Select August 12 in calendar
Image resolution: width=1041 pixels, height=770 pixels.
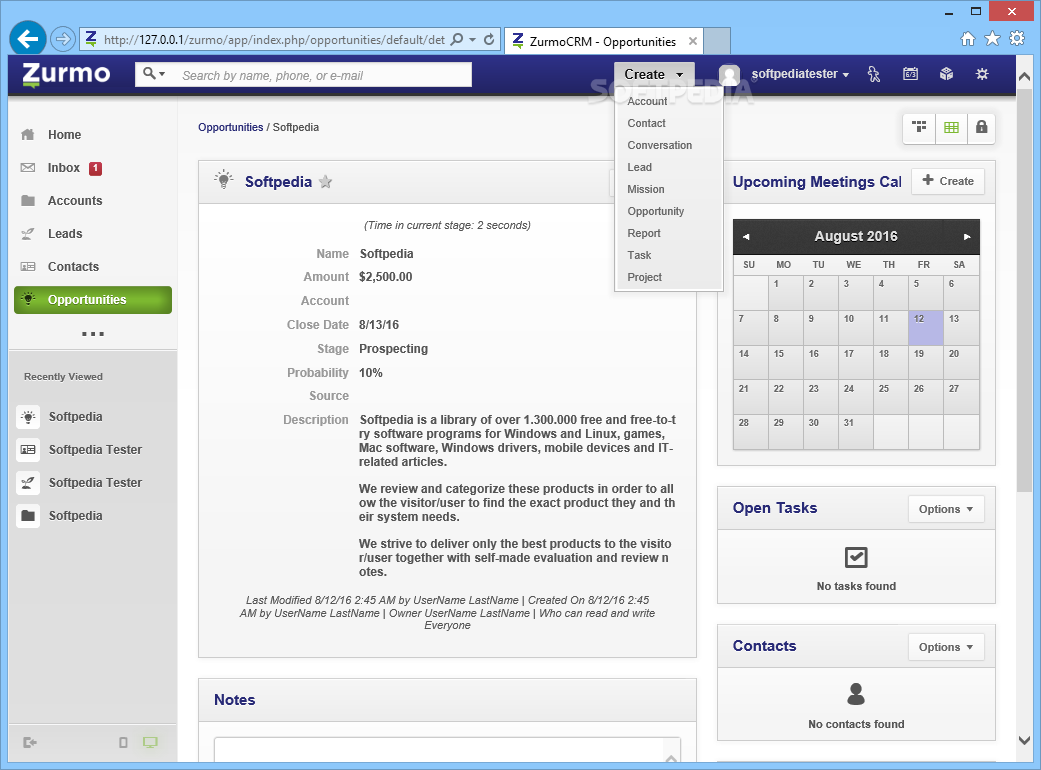coord(925,328)
